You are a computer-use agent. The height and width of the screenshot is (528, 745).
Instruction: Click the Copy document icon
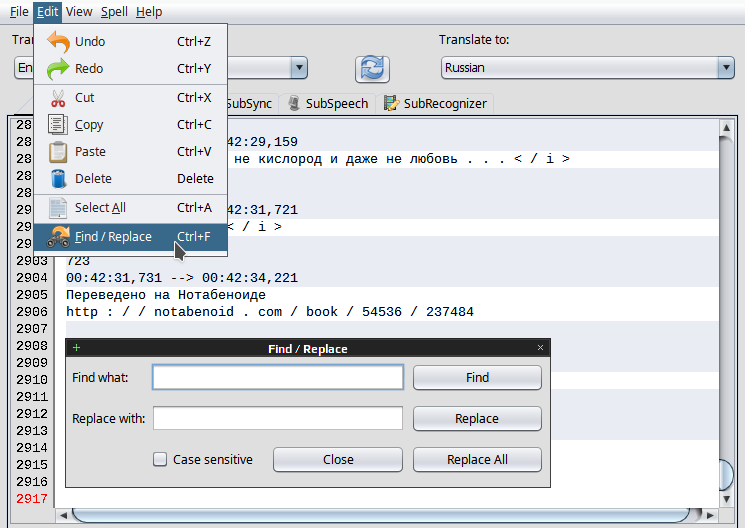click(57, 125)
